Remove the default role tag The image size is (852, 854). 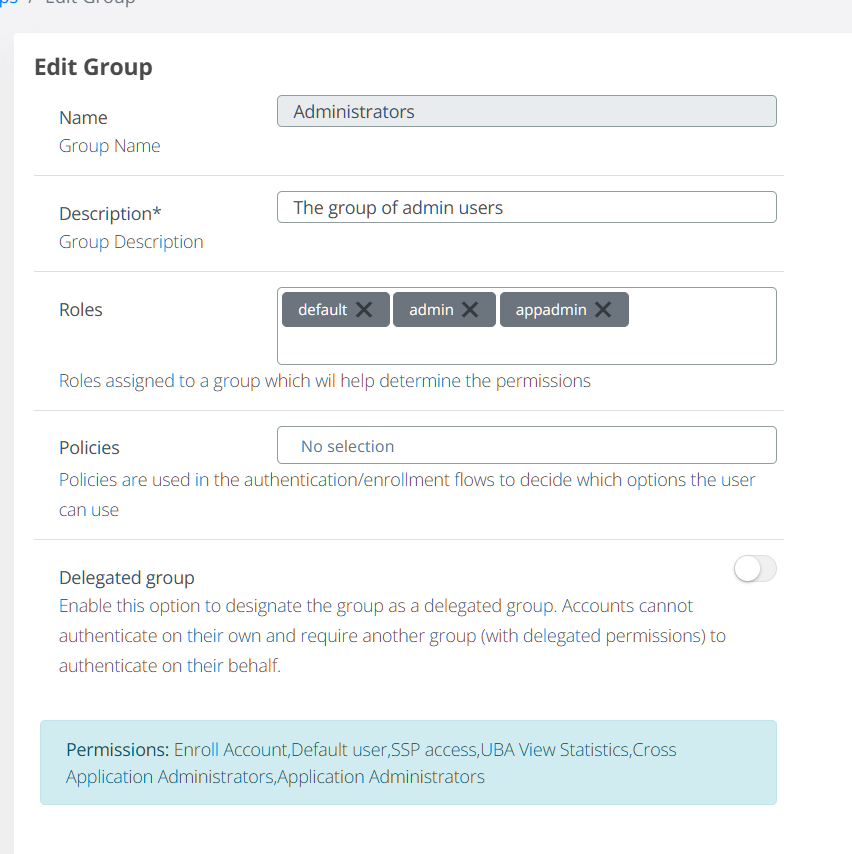point(364,310)
